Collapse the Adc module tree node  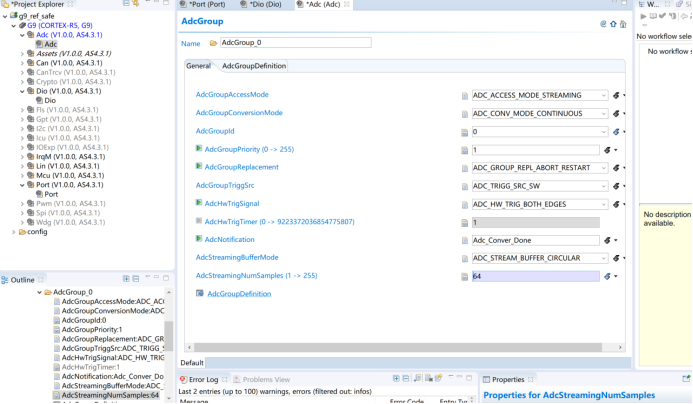click(22, 35)
